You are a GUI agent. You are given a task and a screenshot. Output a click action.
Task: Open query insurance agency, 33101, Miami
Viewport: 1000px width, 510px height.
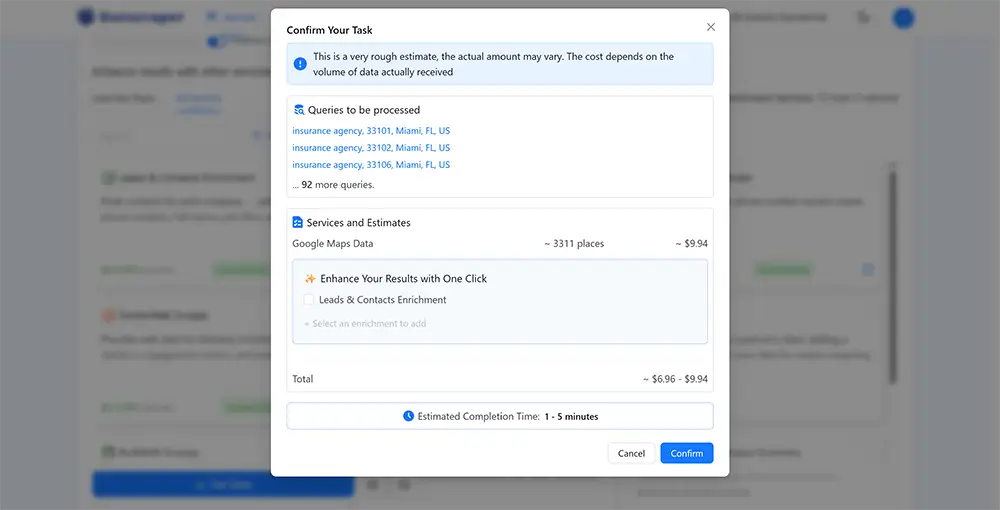click(371, 131)
